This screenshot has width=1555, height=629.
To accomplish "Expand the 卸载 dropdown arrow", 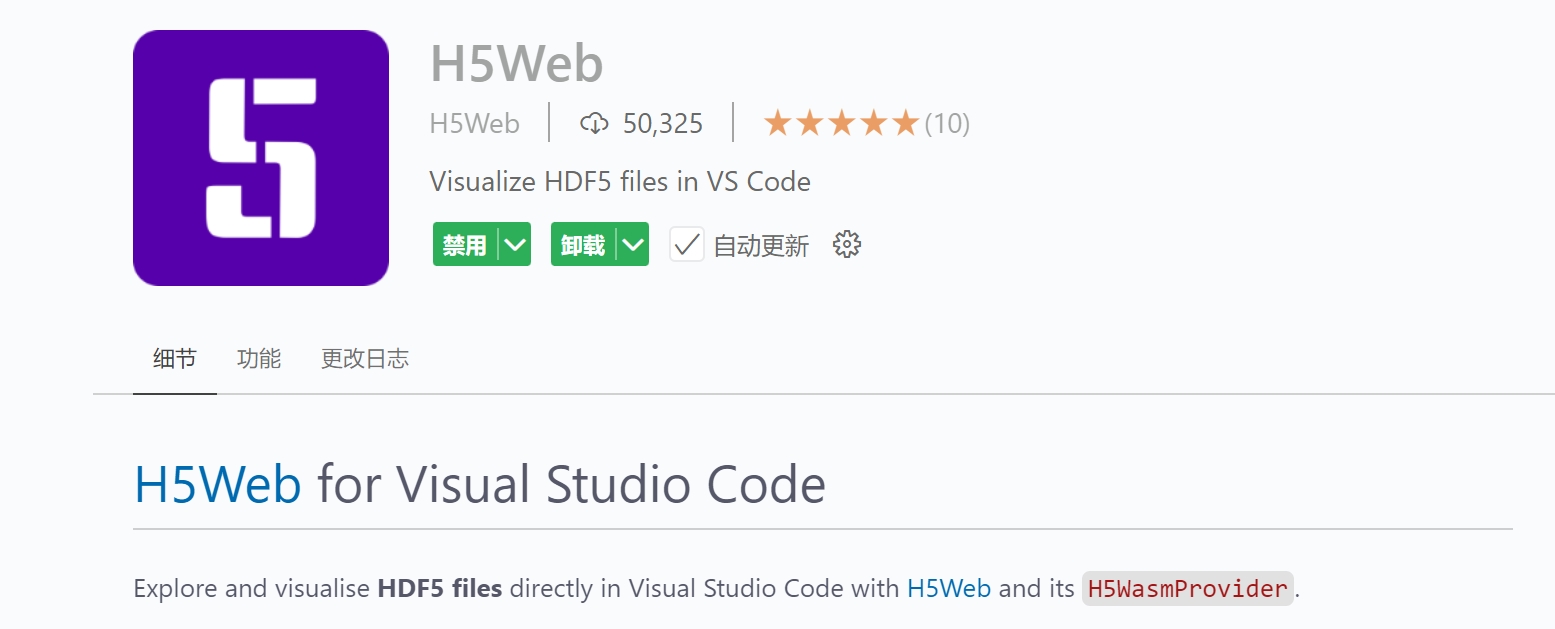I will [x=633, y=245].
